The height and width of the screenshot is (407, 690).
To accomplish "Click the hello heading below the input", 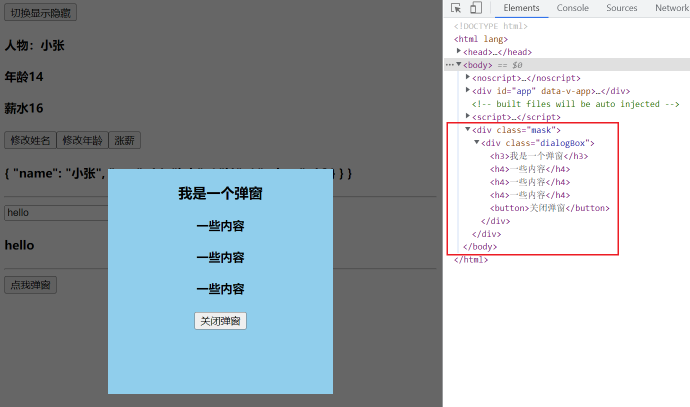I will coord(19,245).
